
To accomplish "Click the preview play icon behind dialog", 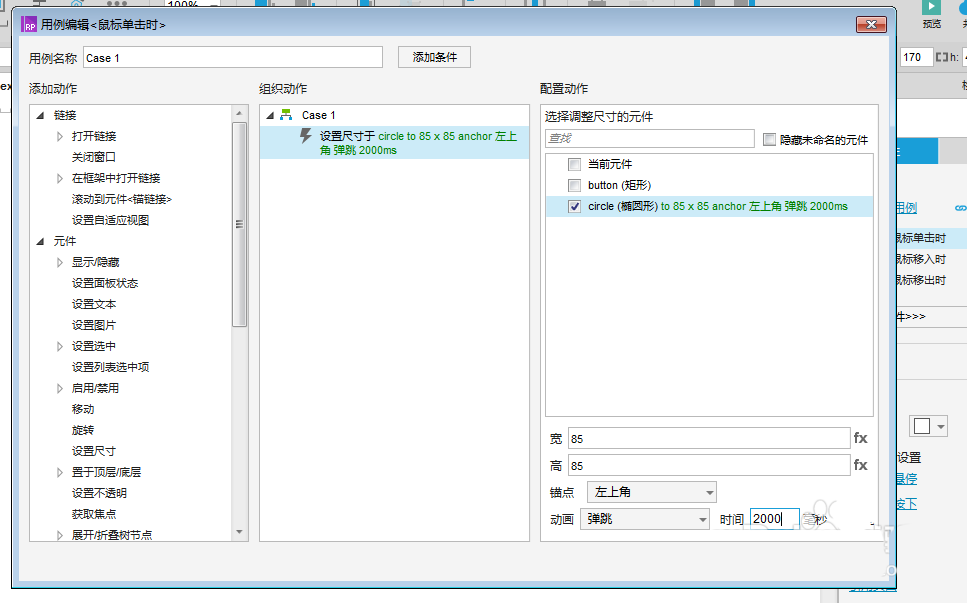I will 931,7.
